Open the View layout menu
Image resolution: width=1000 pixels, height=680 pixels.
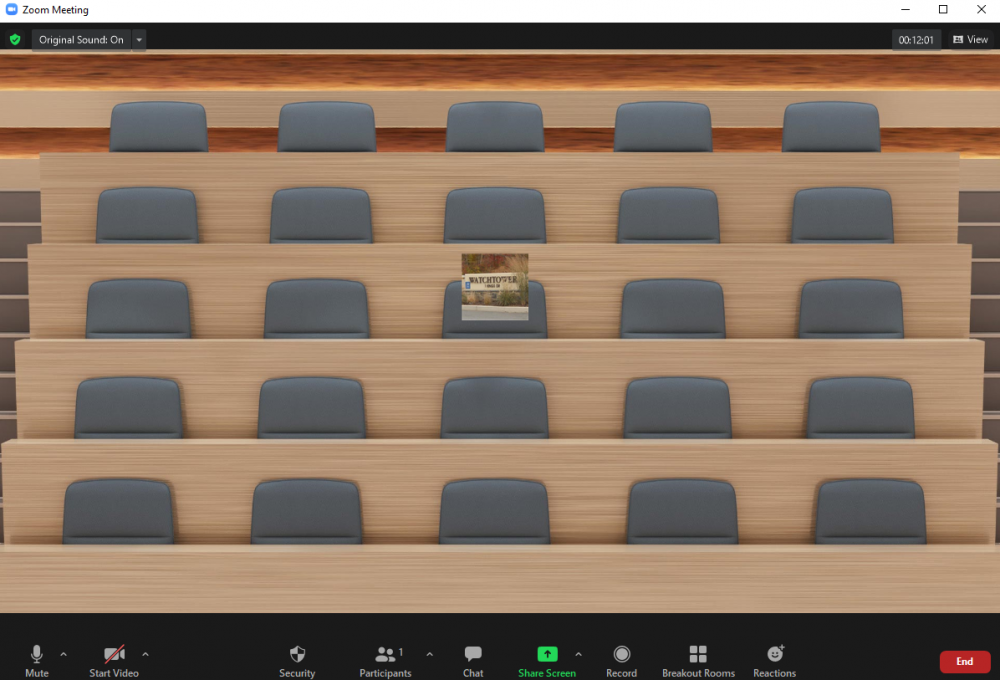click(x=970, y=40)
